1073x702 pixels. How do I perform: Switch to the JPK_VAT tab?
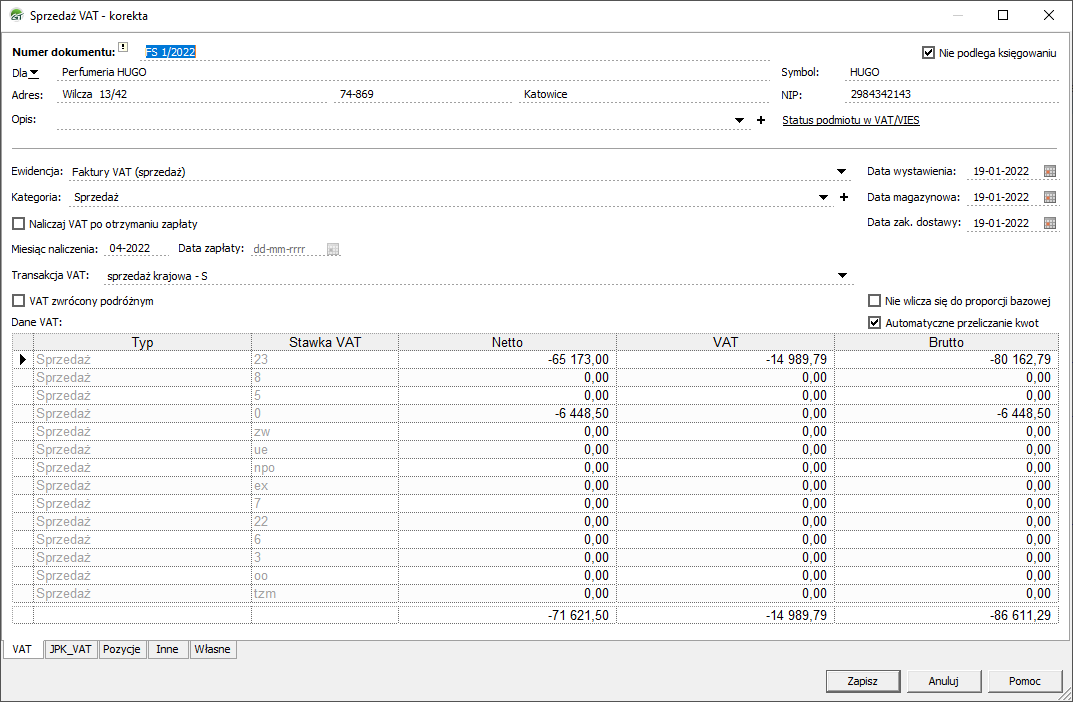71,649
